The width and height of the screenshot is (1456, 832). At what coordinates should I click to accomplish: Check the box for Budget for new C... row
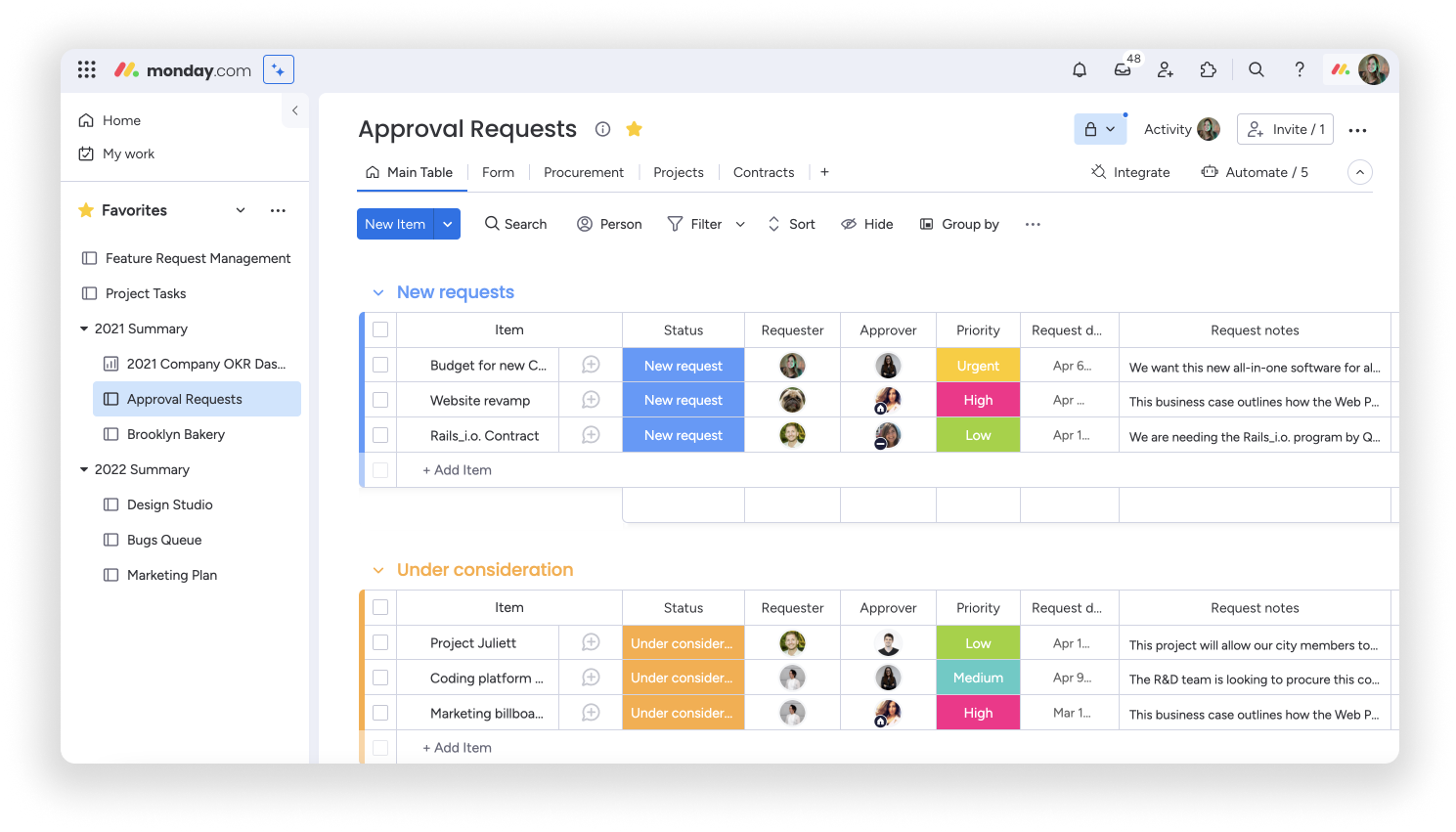380,365
